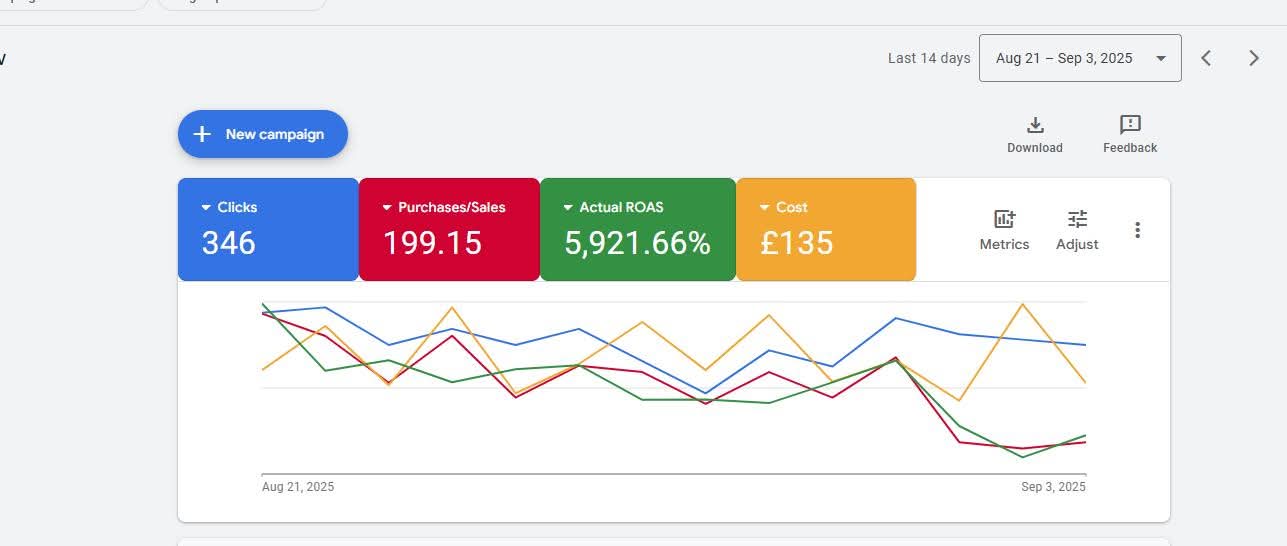This screenshot has height=546, width=1287.
Task: Click the Download icon
Action: click(x=1035, y=125)
